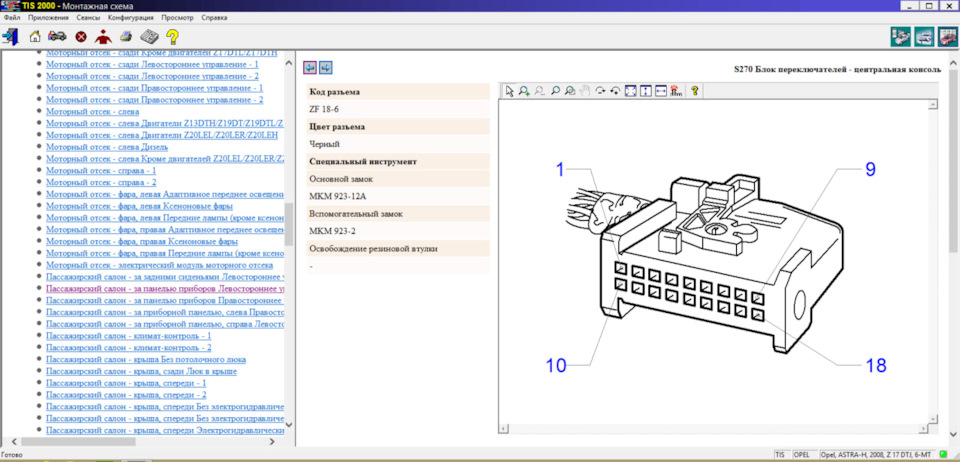Click the left panel horizontal scrollbar thumb
Viewport: 960px width, 462px height.
point(77,441)
